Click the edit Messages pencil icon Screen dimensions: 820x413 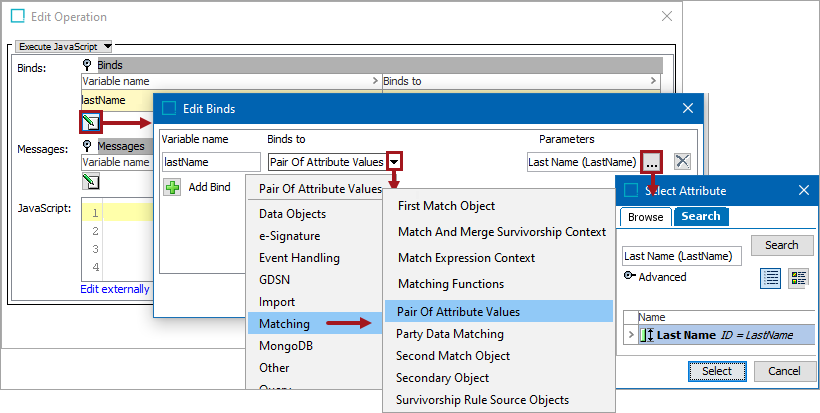(x=91, y=181)
